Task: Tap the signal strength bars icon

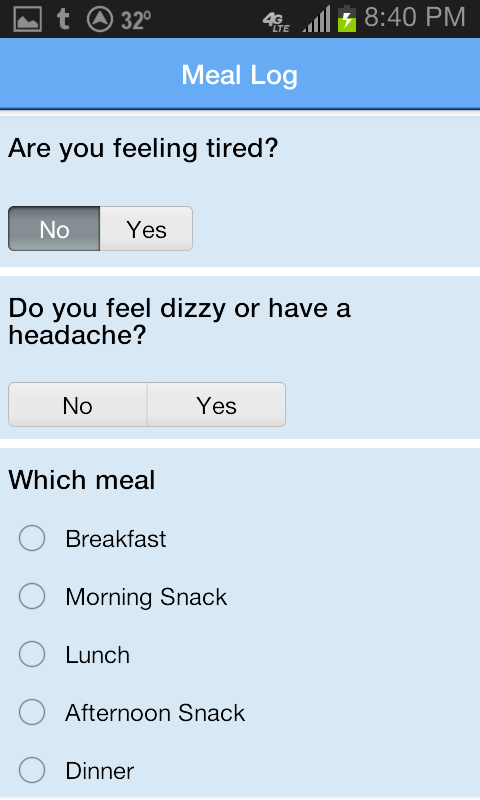Action: [x=316, y=19]
